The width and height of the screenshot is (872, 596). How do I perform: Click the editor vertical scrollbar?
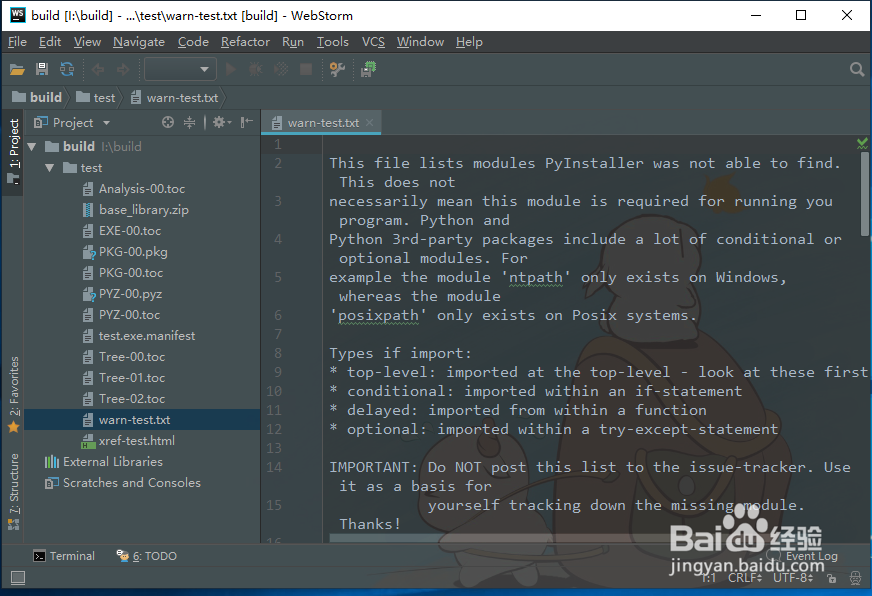[x=864, y=195]
